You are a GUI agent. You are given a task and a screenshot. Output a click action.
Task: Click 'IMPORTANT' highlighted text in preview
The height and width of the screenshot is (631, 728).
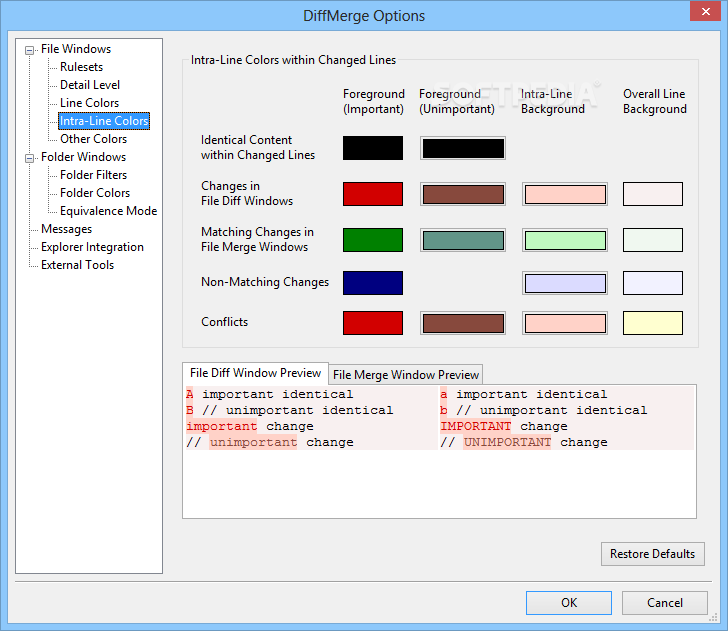tap(475, 426)
